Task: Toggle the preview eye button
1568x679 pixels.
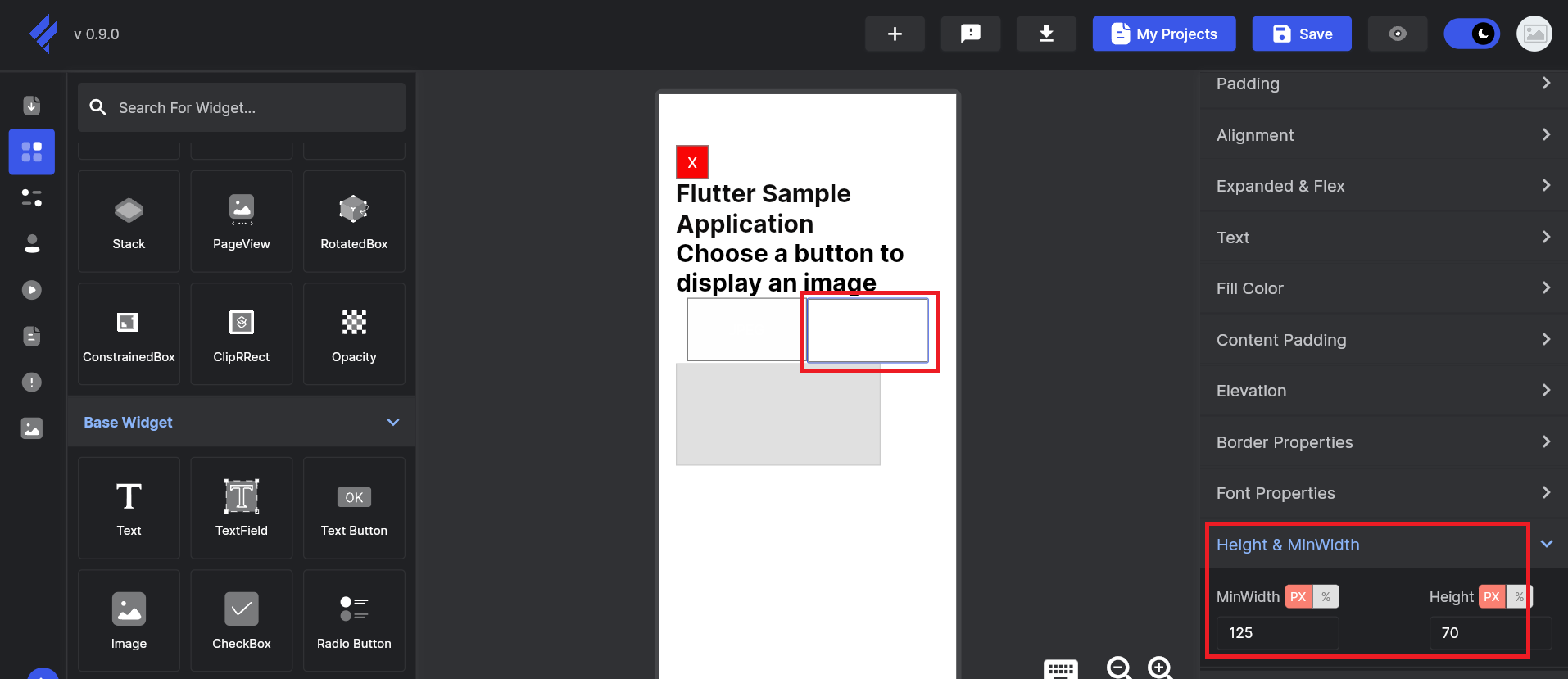Action: [x=1398, y=34]
